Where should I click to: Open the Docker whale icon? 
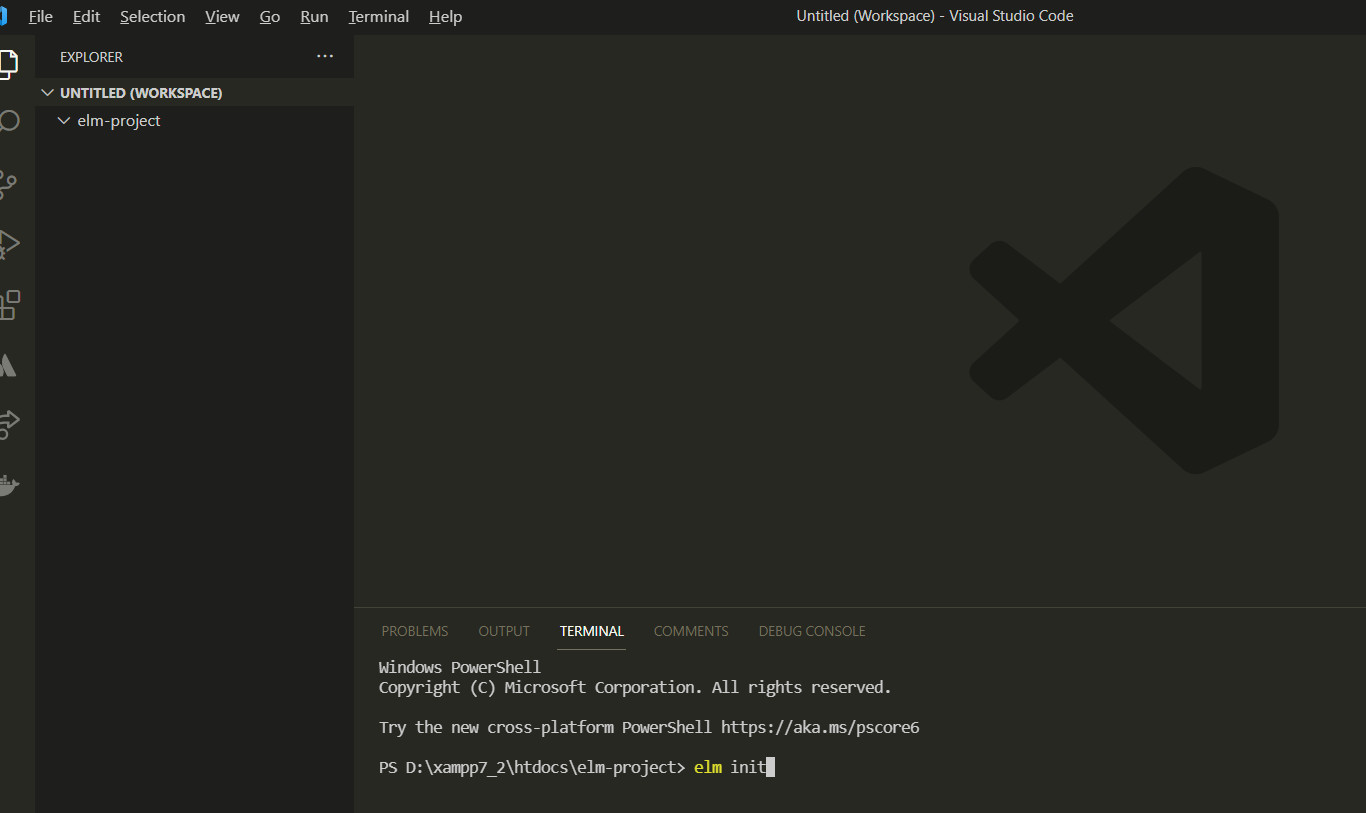(x=9, y=486)
